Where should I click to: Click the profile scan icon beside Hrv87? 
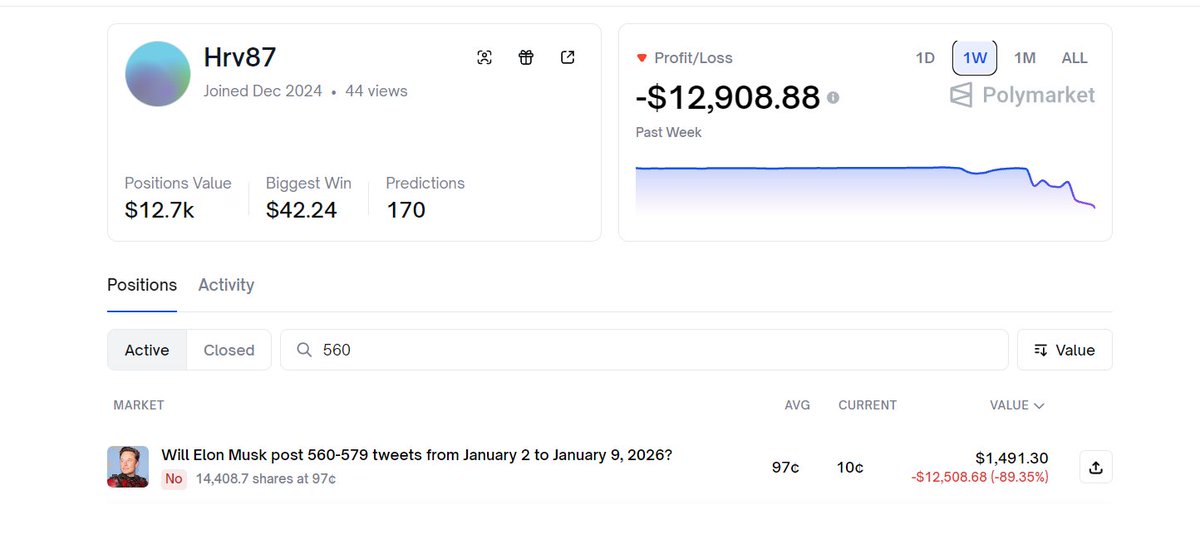485,57
